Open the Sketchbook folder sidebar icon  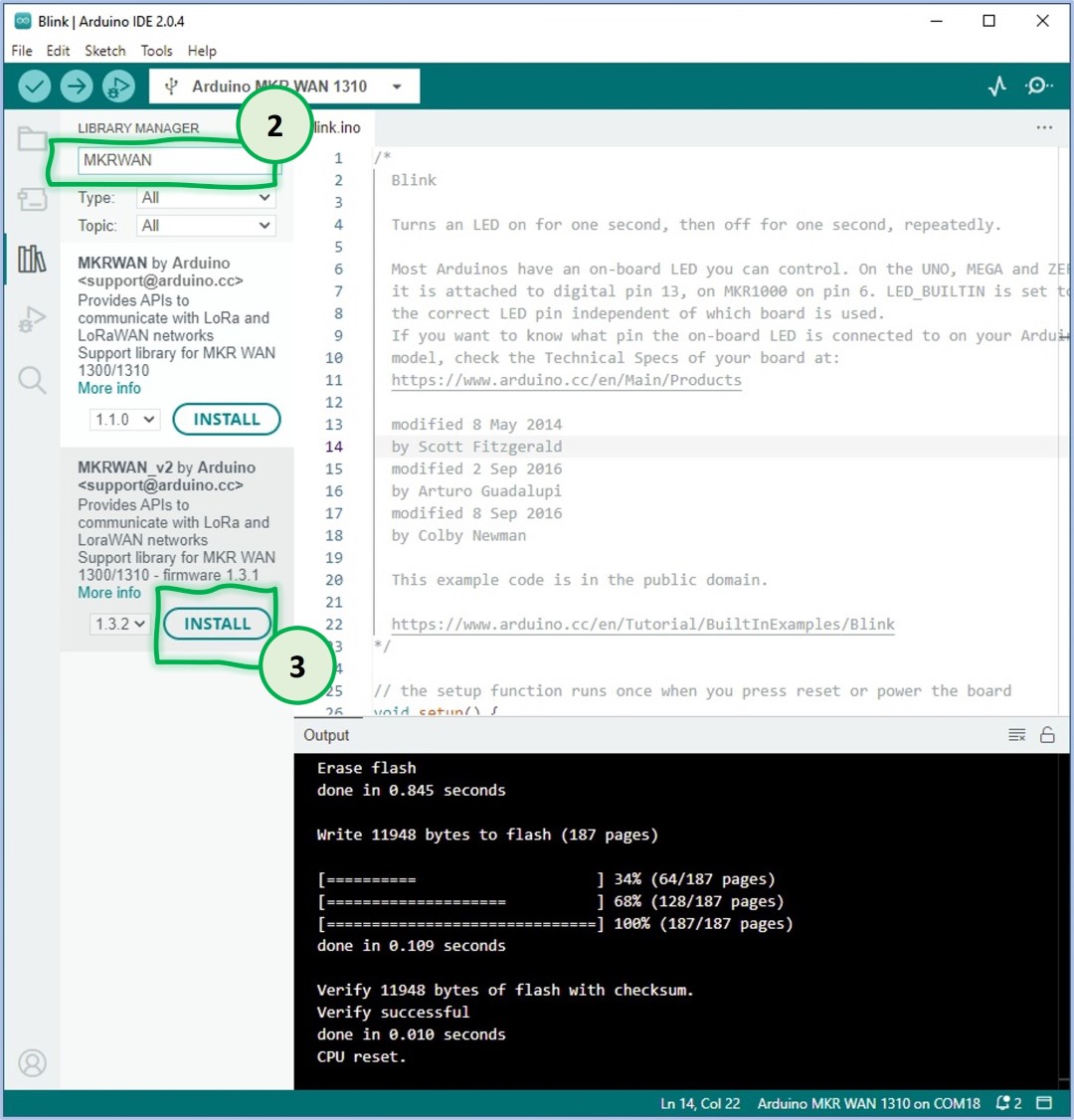[32, 138]
